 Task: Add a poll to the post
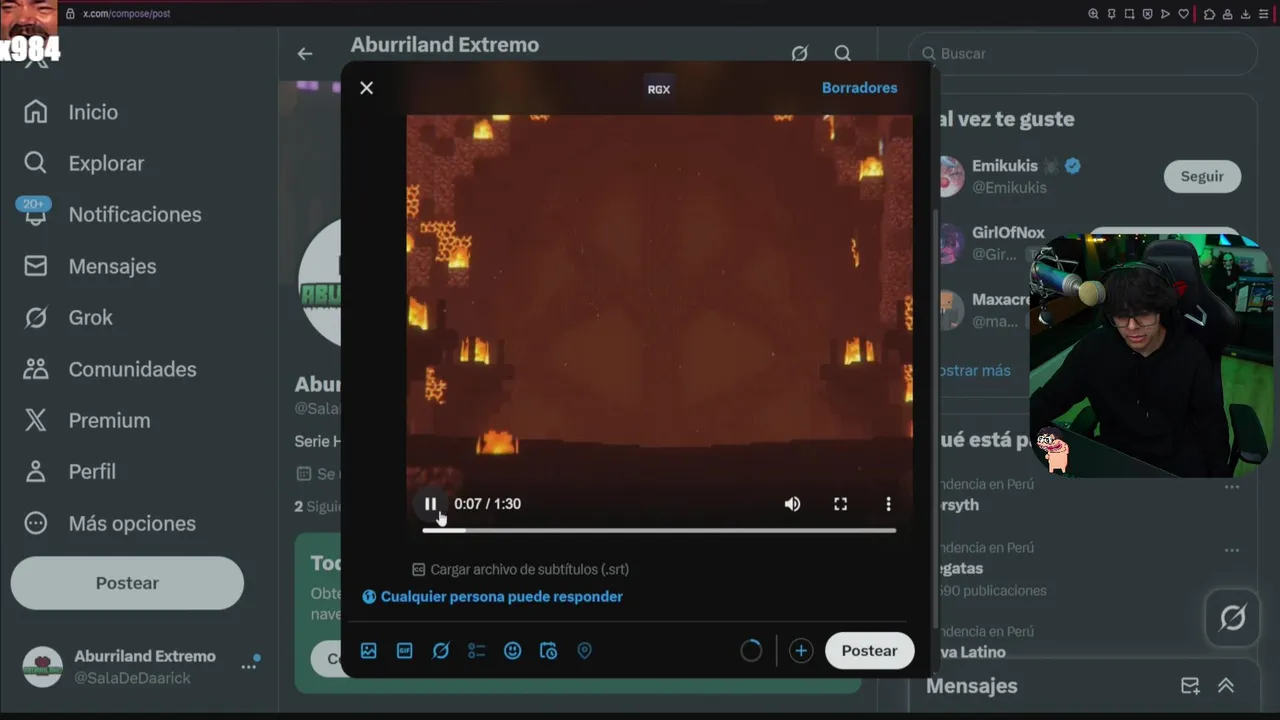(x=477, y=651)
